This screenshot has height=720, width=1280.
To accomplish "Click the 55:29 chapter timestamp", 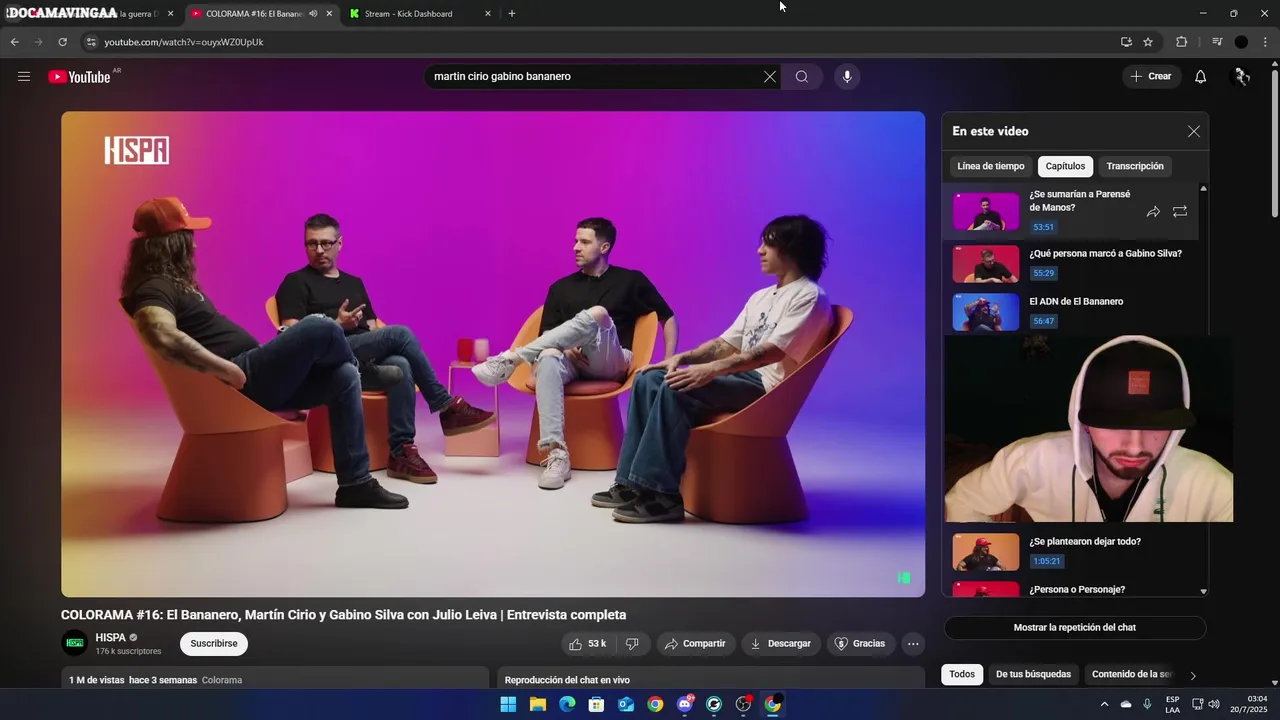I will coord(1044,274).
